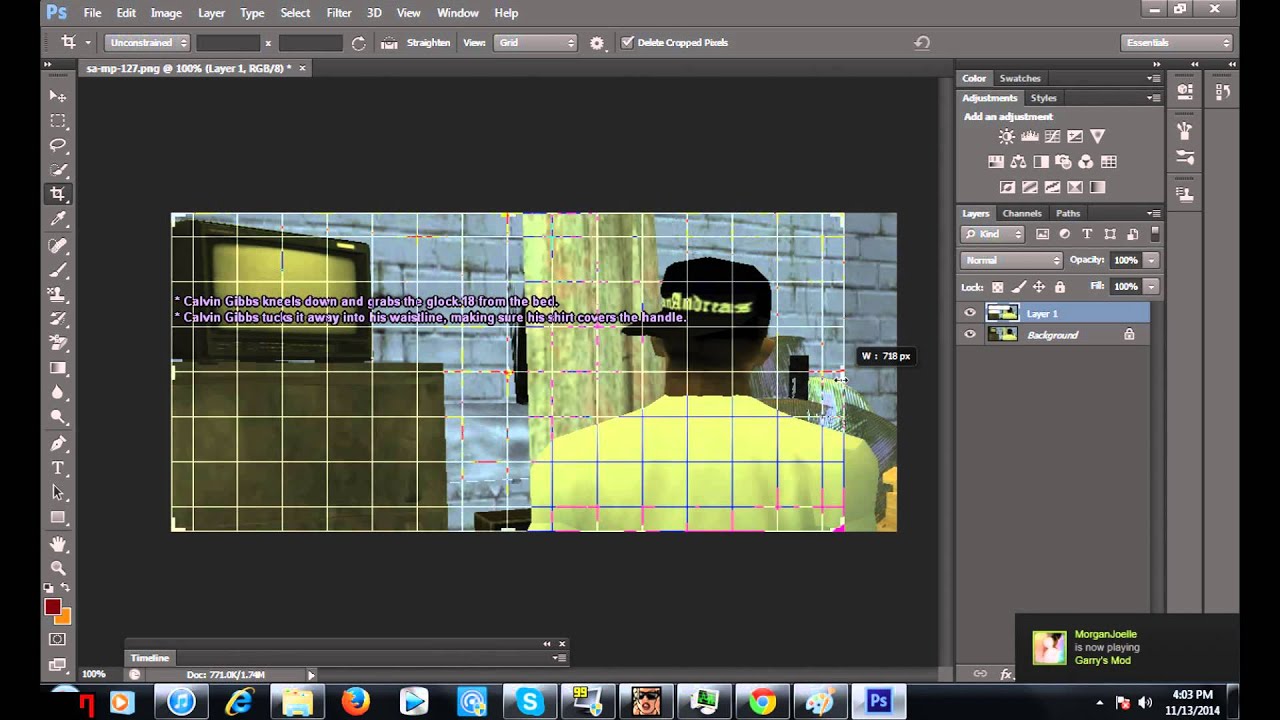Select the Horizontal Type tool
Viewport: 1280px width, 720px height.
click(58, 468)
